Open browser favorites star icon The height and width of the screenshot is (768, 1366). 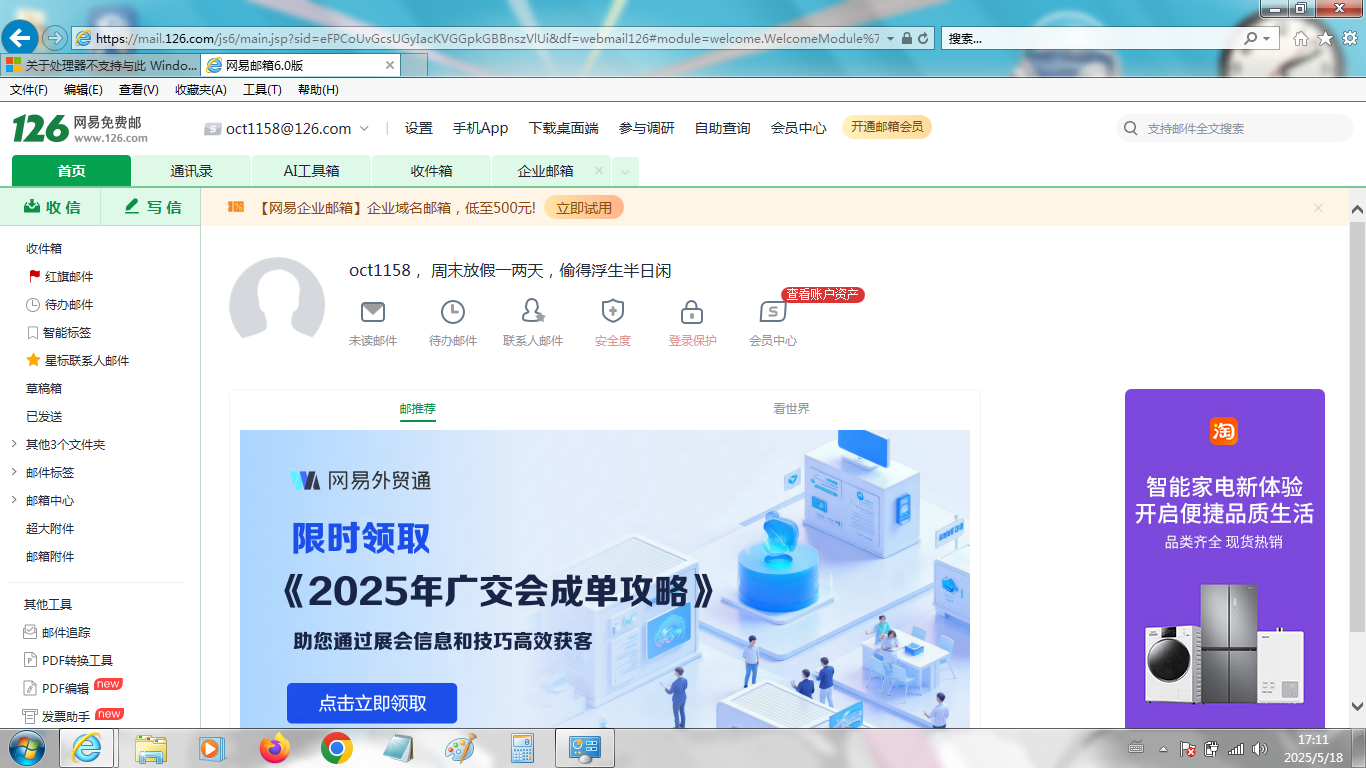pos(1325,38)
